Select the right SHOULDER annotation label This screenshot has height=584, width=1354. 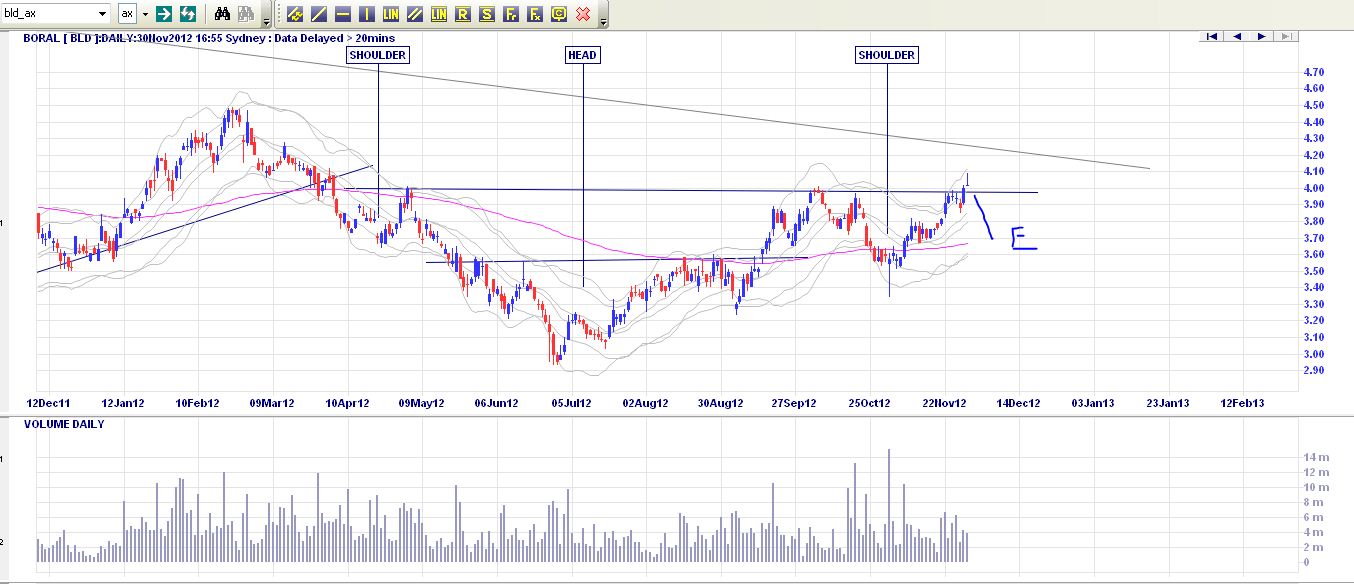(886, 55)
